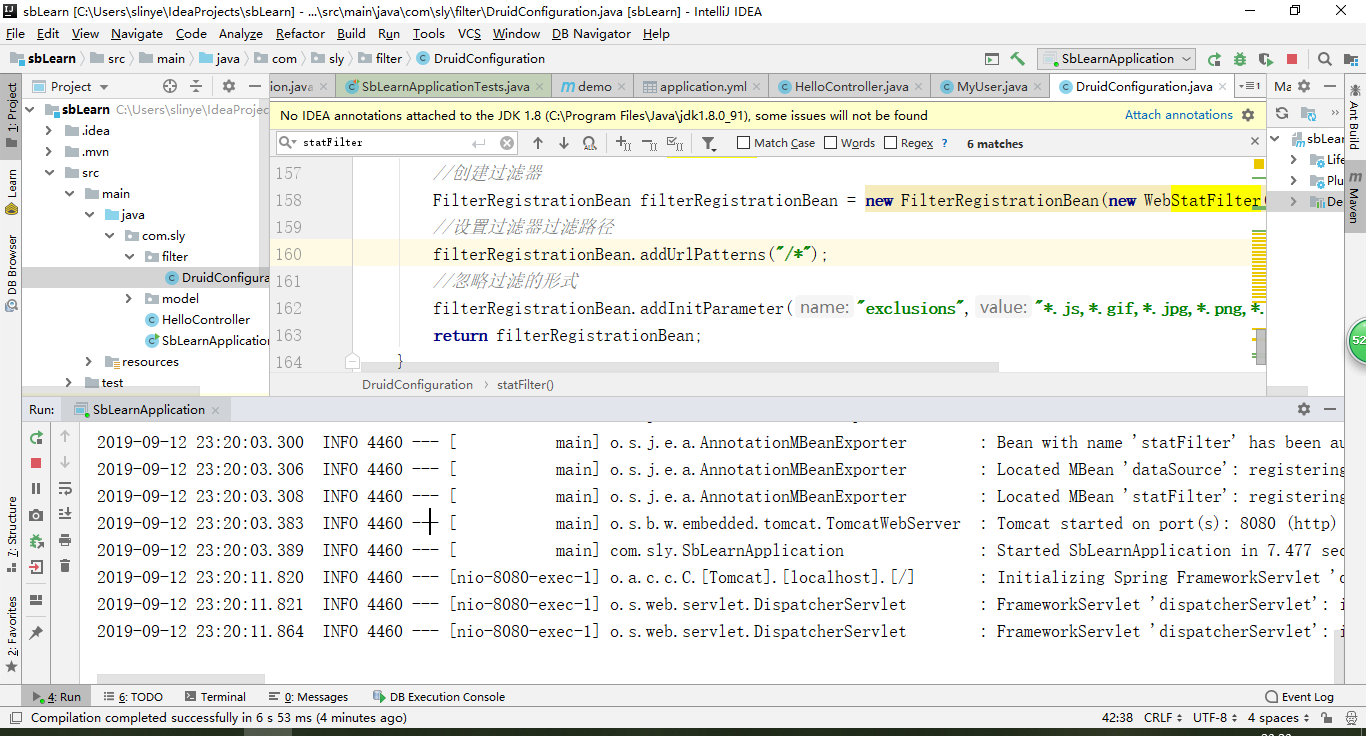Open DB Execution Console tool window
This screenshot has height=736, width=1366.
(439, 697)
